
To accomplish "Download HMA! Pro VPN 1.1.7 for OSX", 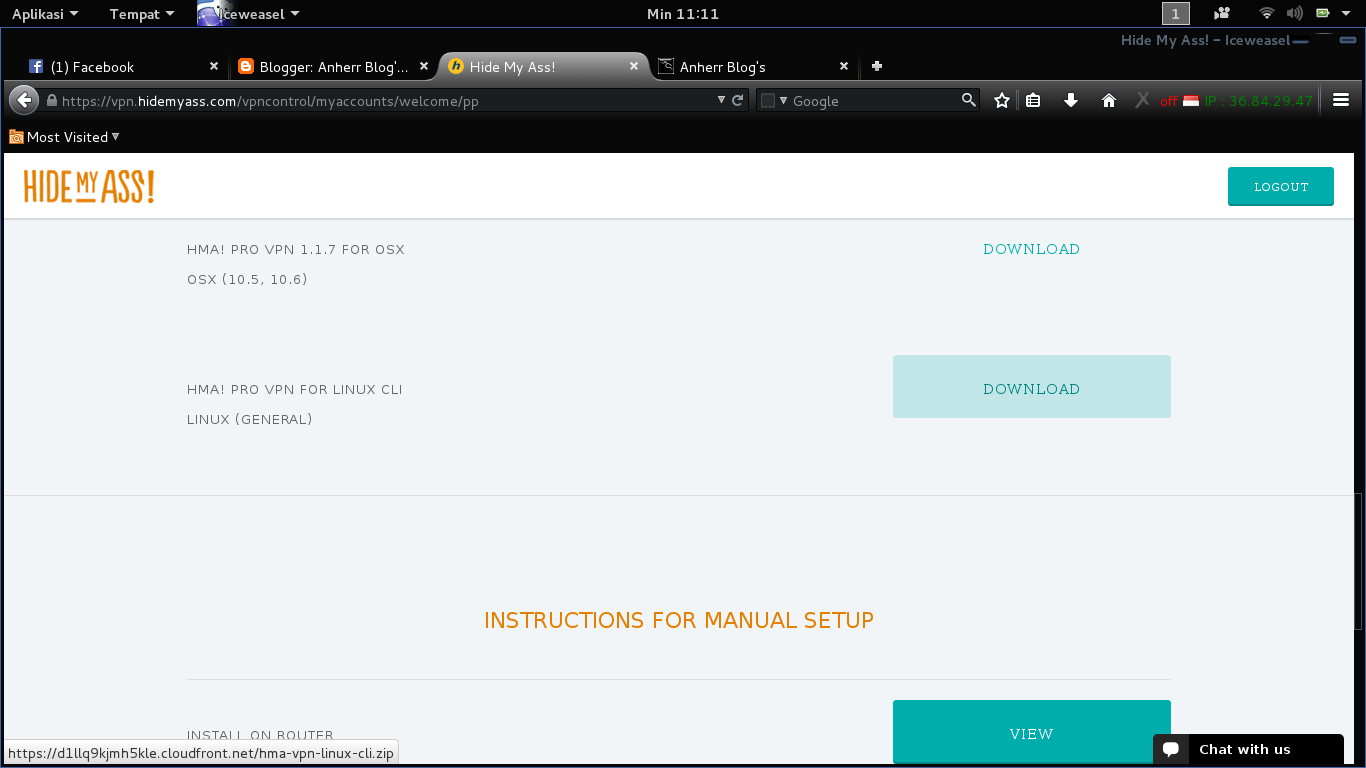I will point(1031,249).
